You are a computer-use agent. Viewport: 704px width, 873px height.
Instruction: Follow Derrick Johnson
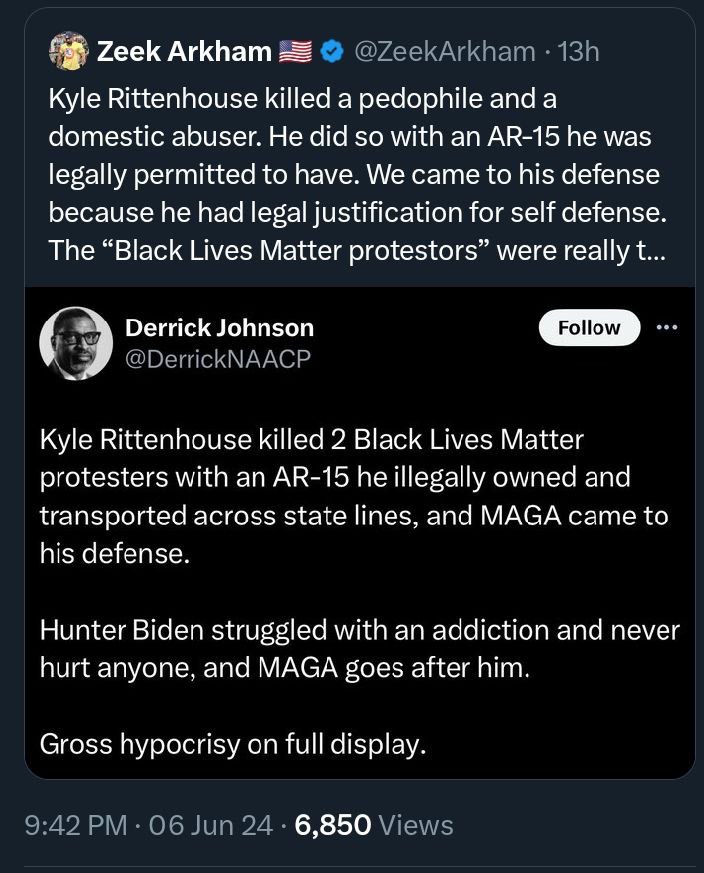click(589, 328)
